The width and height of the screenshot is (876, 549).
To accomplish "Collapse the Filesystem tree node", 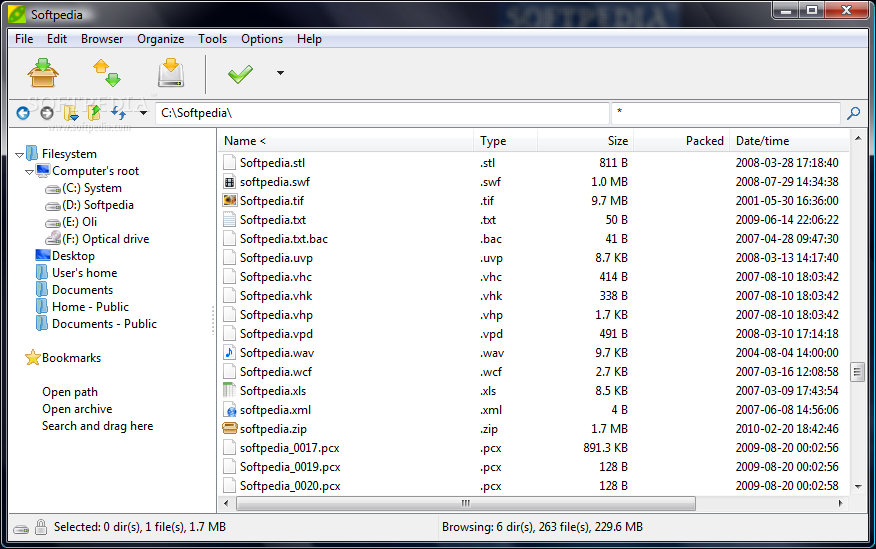I will (20, 155).
